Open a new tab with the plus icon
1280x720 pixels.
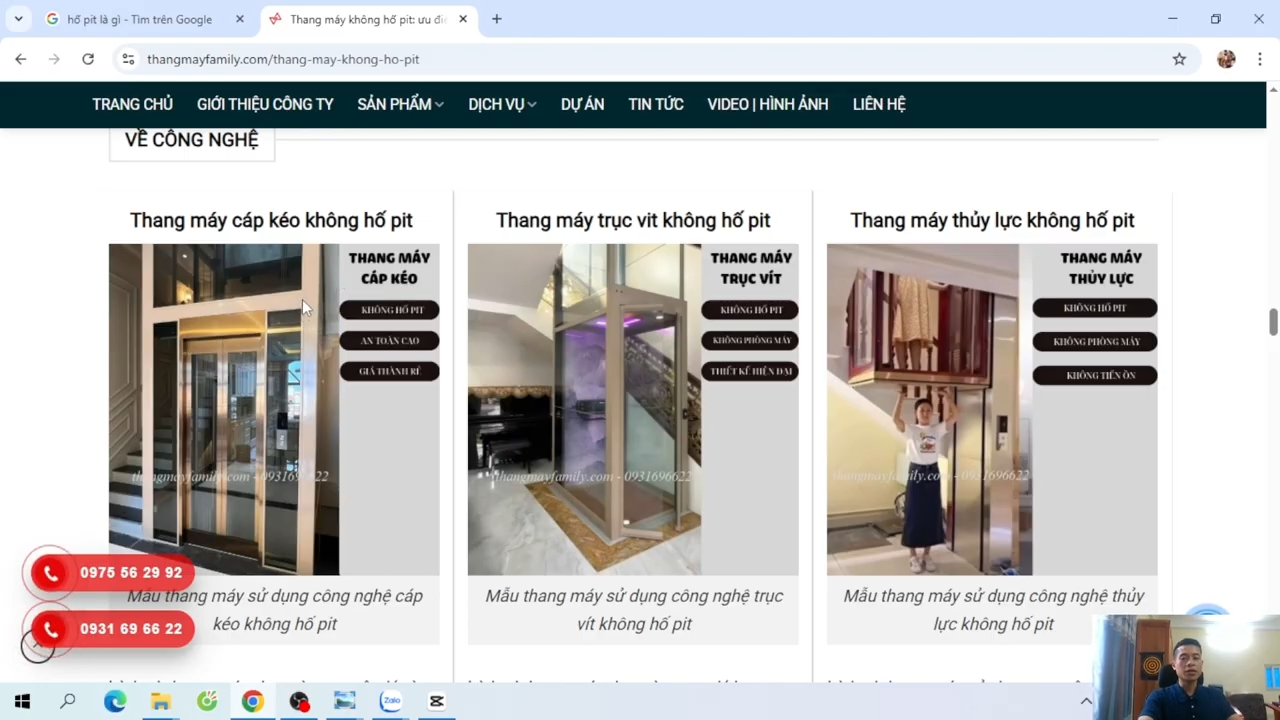tap(496, 19)
